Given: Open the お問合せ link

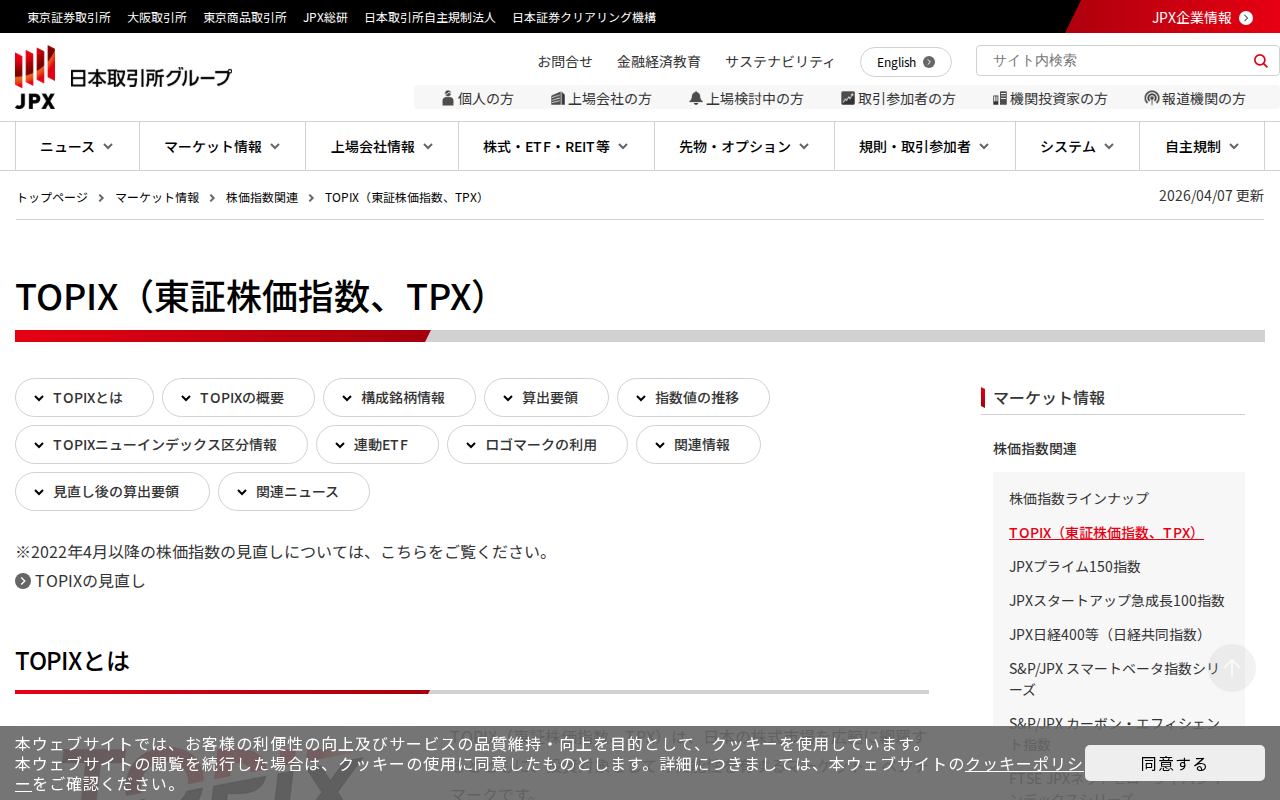Looking at the screenshot, I should point(565,62).
